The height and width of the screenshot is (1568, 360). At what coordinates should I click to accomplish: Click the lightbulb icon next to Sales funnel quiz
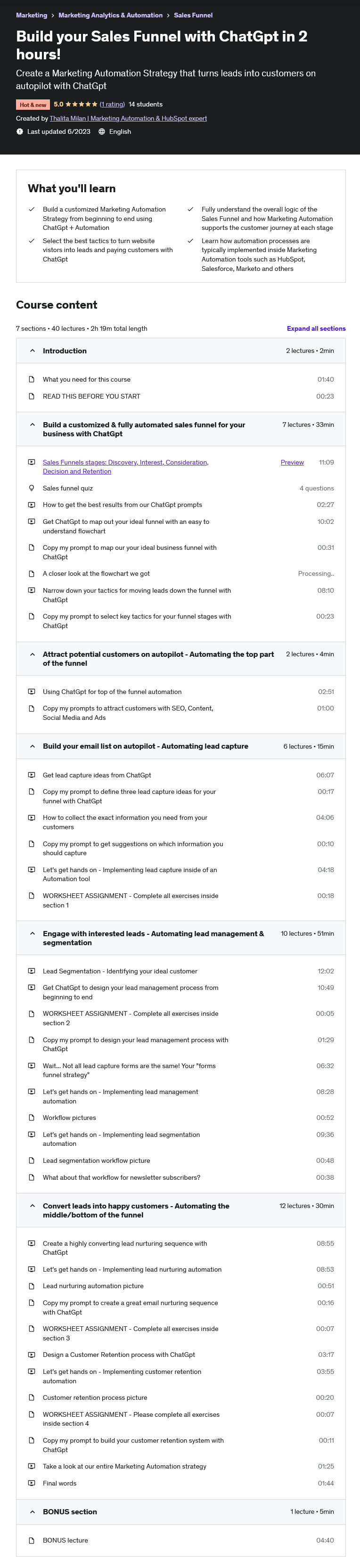(32, 488)
